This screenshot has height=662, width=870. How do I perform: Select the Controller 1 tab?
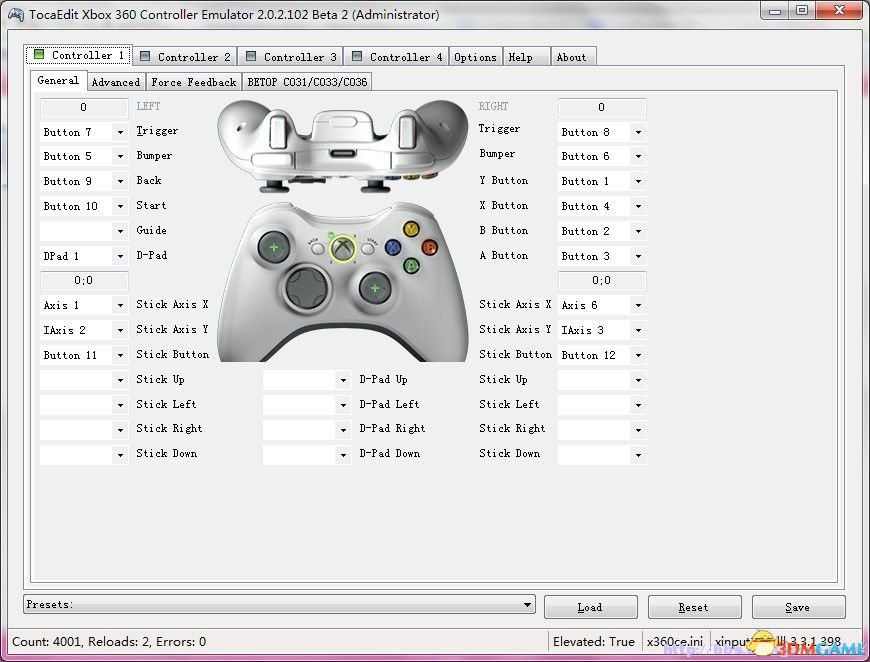[x=78, y=55]
